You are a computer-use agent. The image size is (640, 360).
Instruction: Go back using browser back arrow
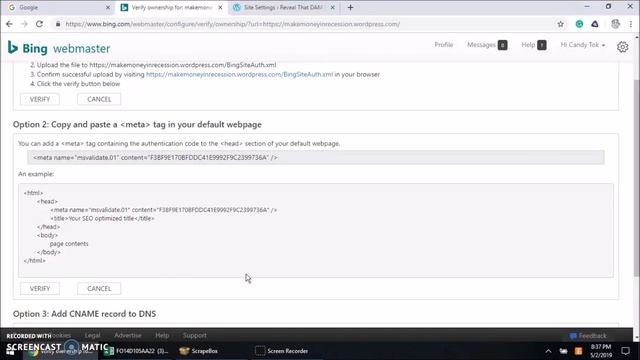[9, 24]
